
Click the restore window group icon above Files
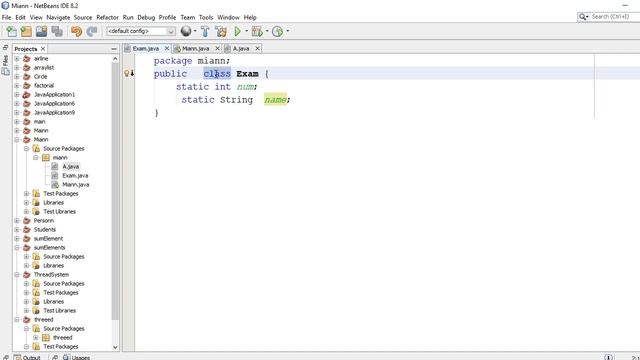point(5,47)
